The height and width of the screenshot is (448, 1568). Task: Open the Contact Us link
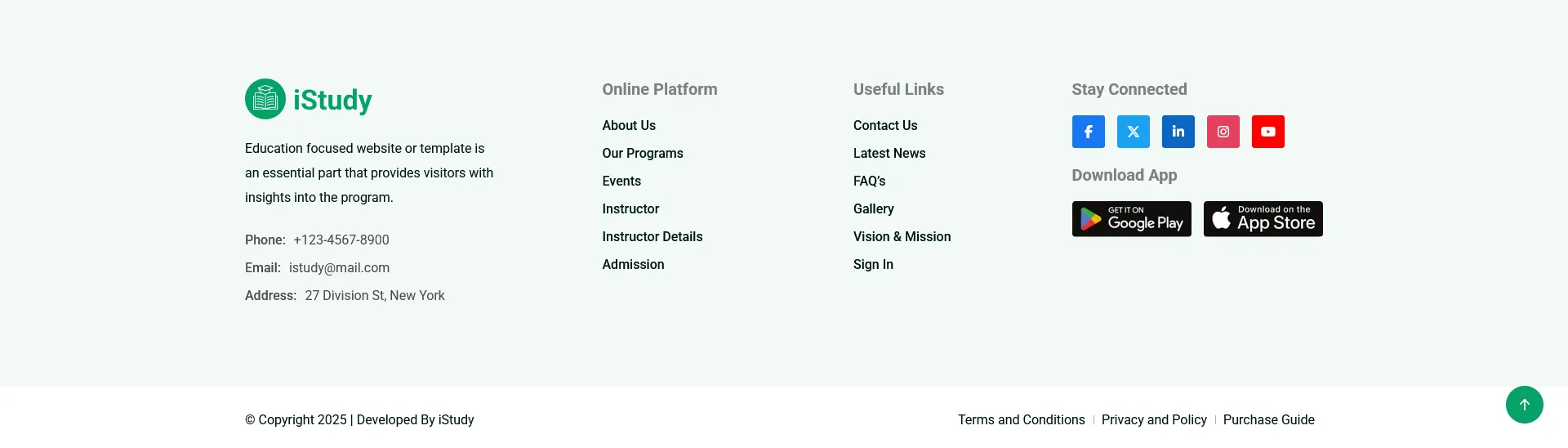click(885, 125)
